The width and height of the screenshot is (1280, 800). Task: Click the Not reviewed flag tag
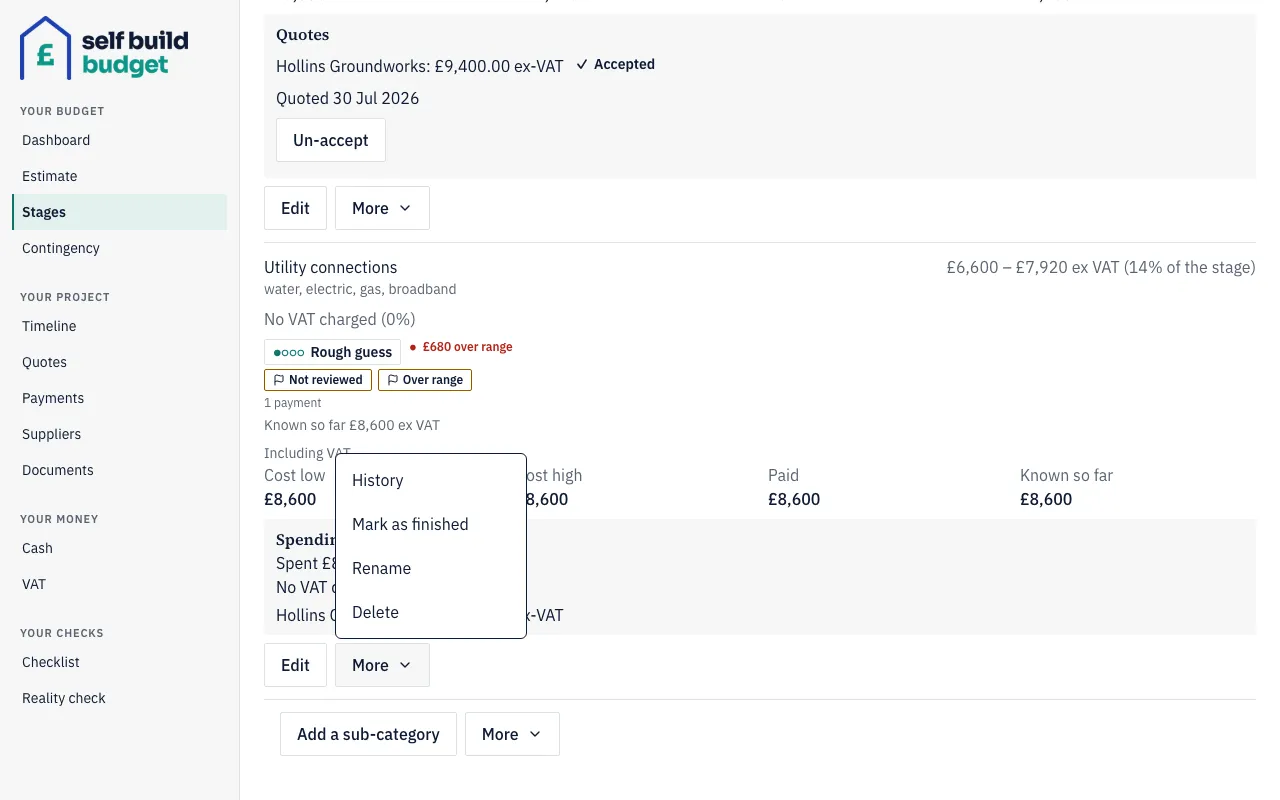318,380
